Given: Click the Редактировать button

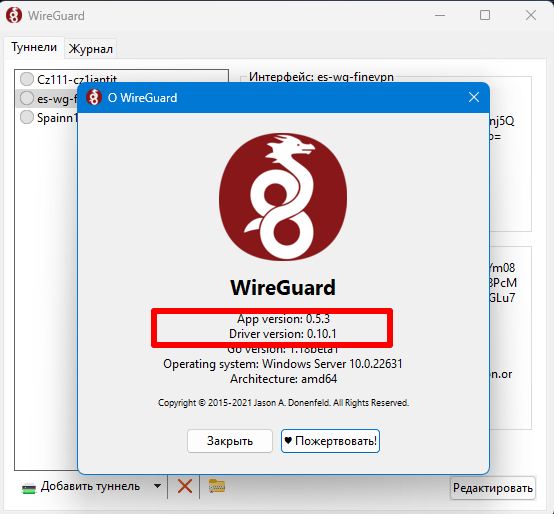Looking at the screenshot, I should coord(493,488).
